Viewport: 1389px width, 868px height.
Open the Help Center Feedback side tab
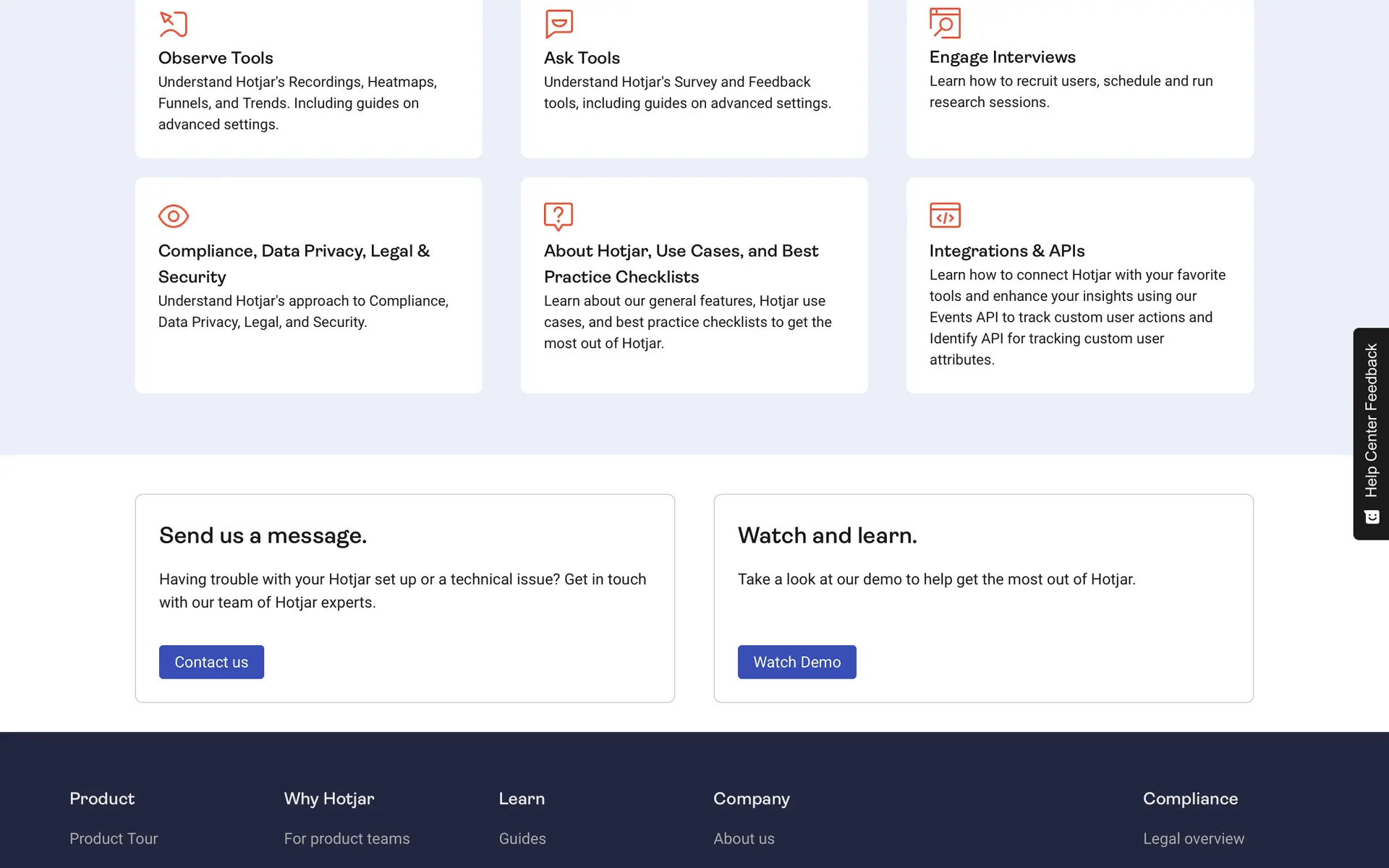click(1371, 420)
